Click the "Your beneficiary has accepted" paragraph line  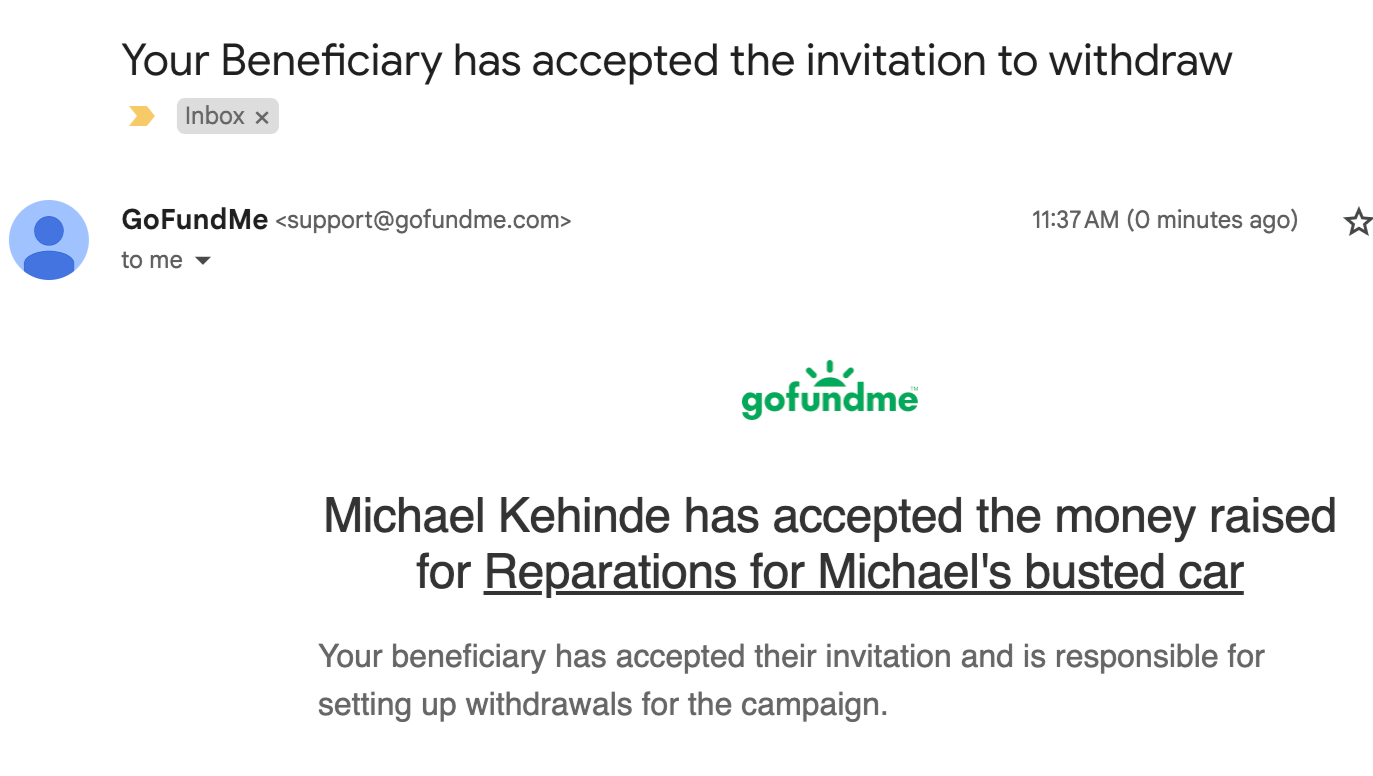pyautogui.click(x=791, y=657)
